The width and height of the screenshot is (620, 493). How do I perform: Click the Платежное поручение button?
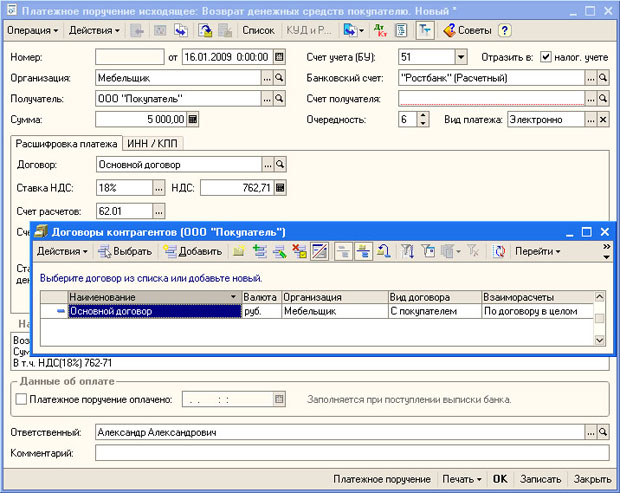pyautogui.click(x=382, y=479)
